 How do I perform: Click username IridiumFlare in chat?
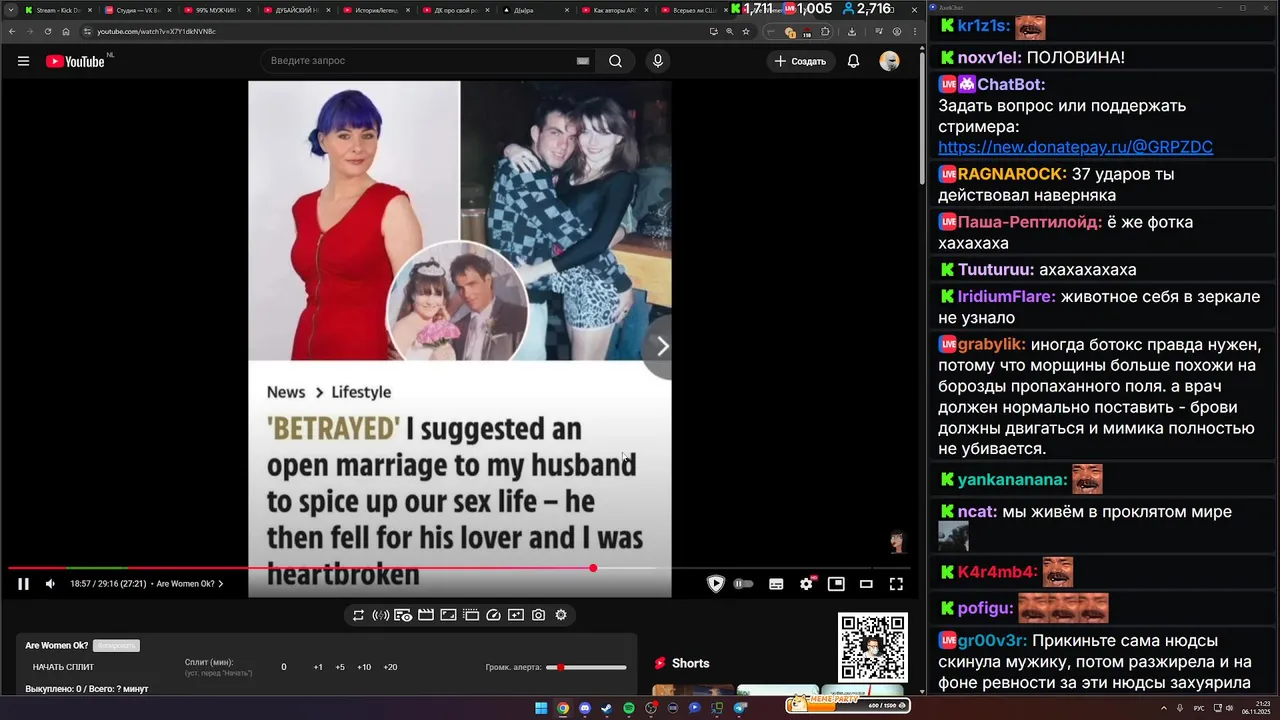coord(1007,297)
